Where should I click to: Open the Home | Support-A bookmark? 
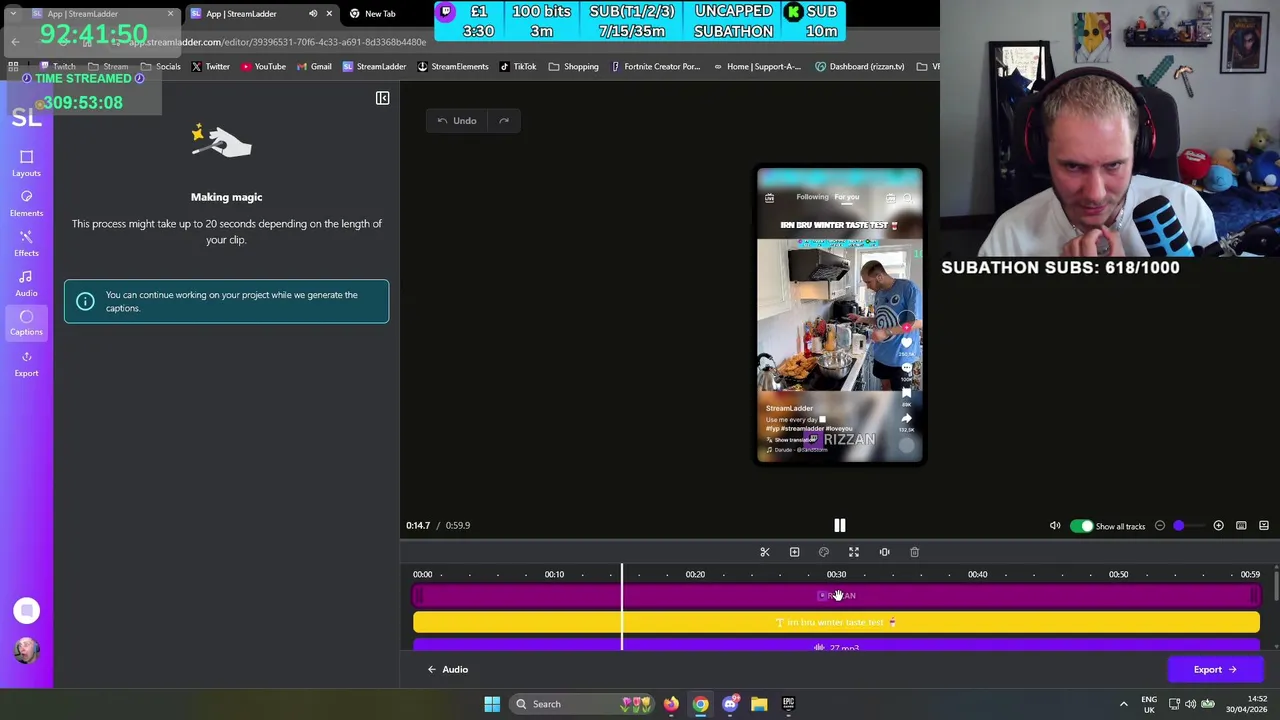(x=757, y=67)
